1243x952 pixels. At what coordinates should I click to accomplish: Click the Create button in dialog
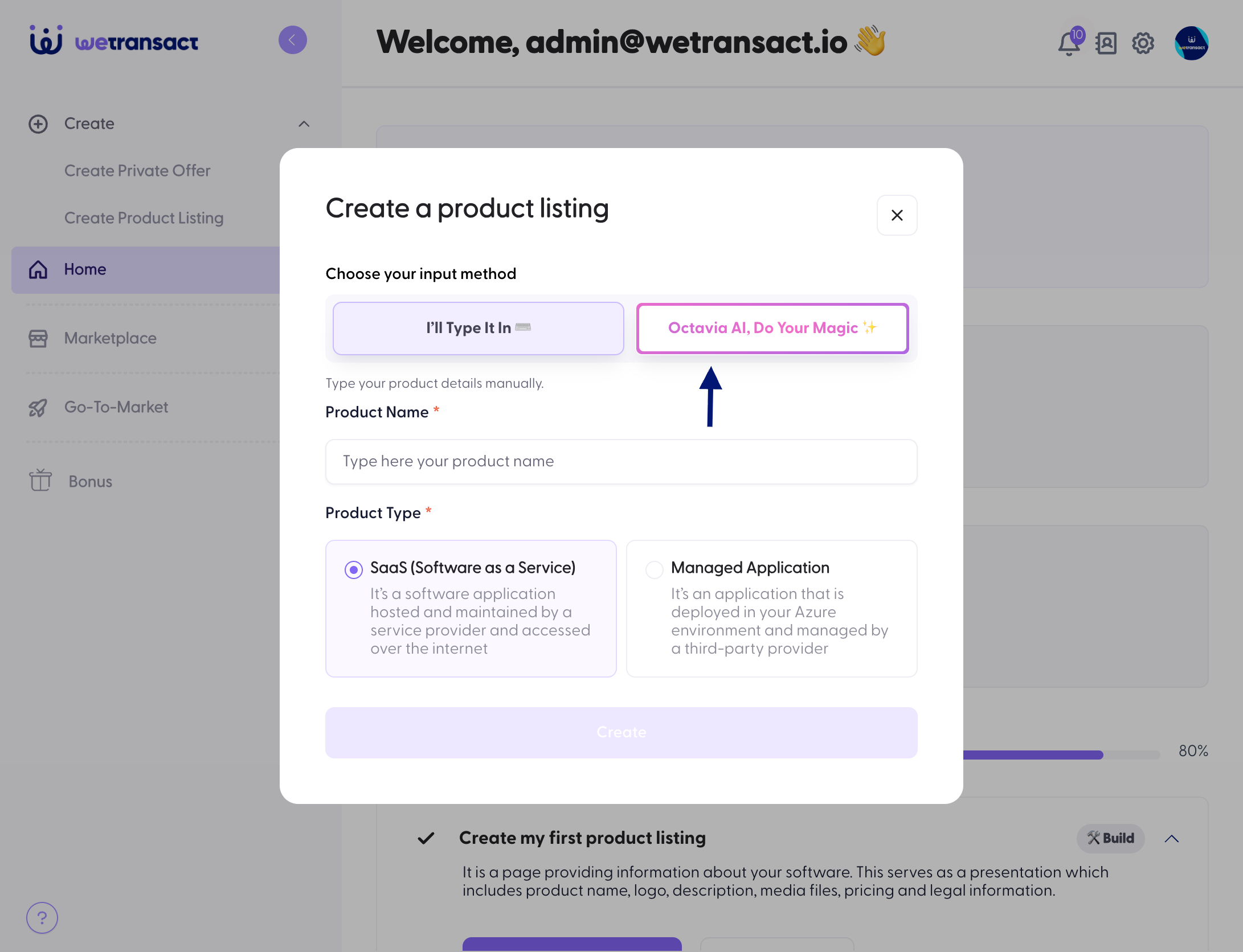pos(621,733)
